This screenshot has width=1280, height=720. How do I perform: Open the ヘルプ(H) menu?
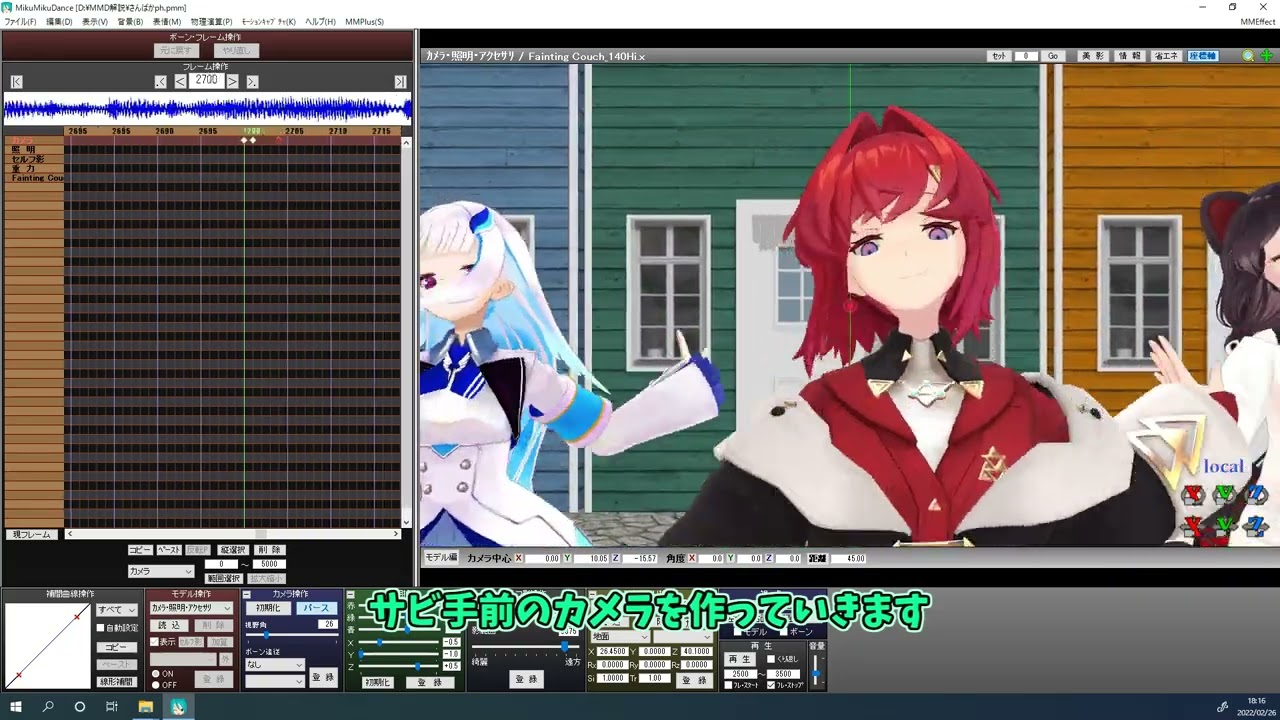click(x=320, y=22)
